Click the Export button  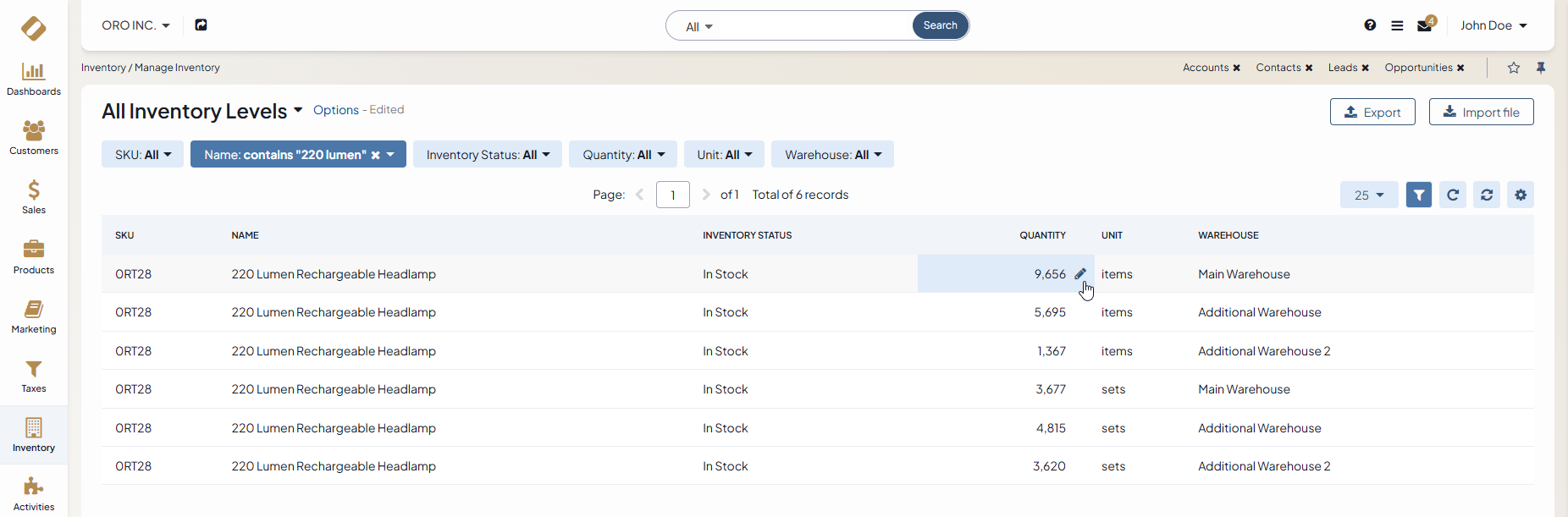[1372, 112]
